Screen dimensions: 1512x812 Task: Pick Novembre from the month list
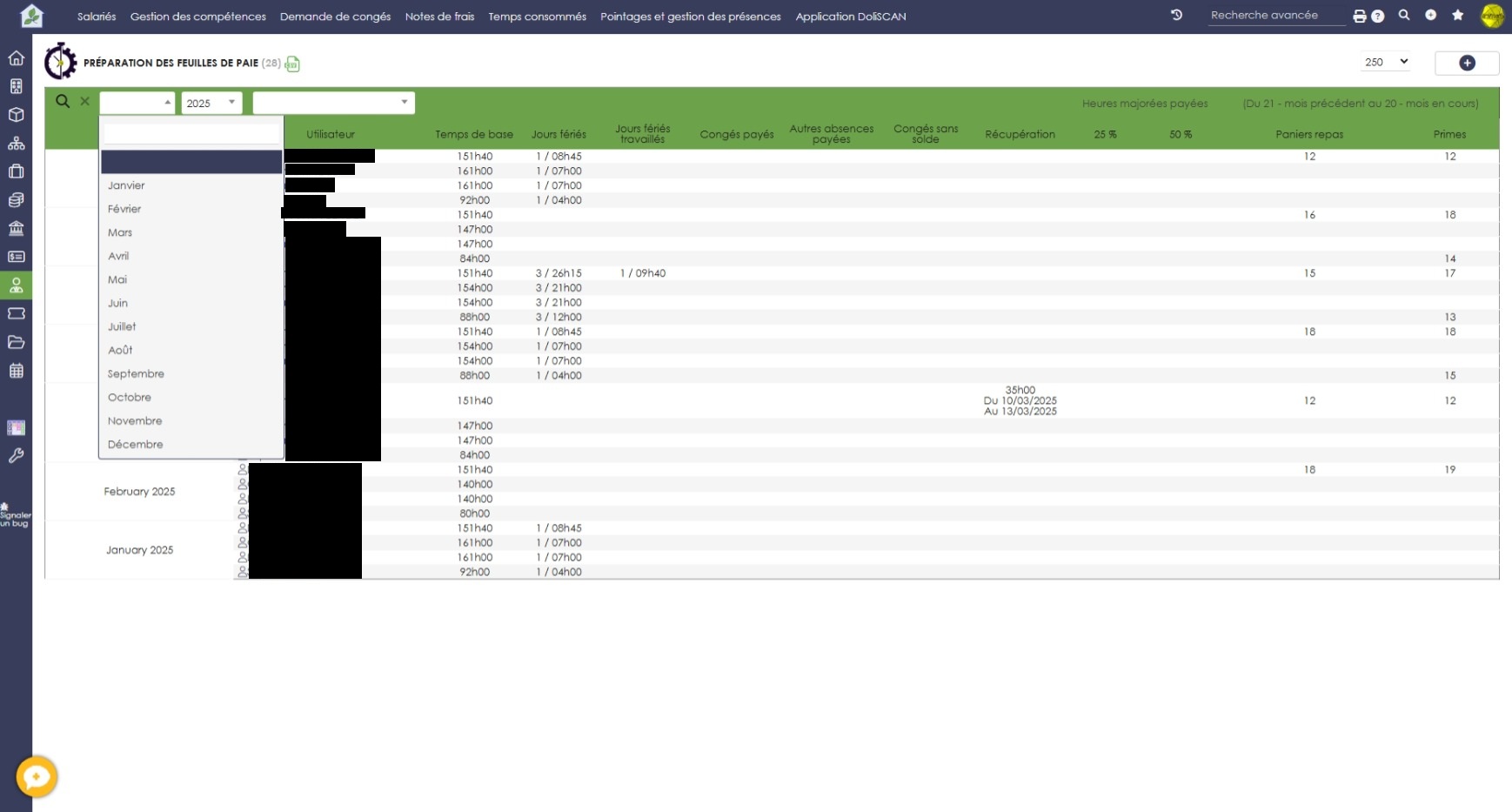pyautogui.click(x=191, y=420)
